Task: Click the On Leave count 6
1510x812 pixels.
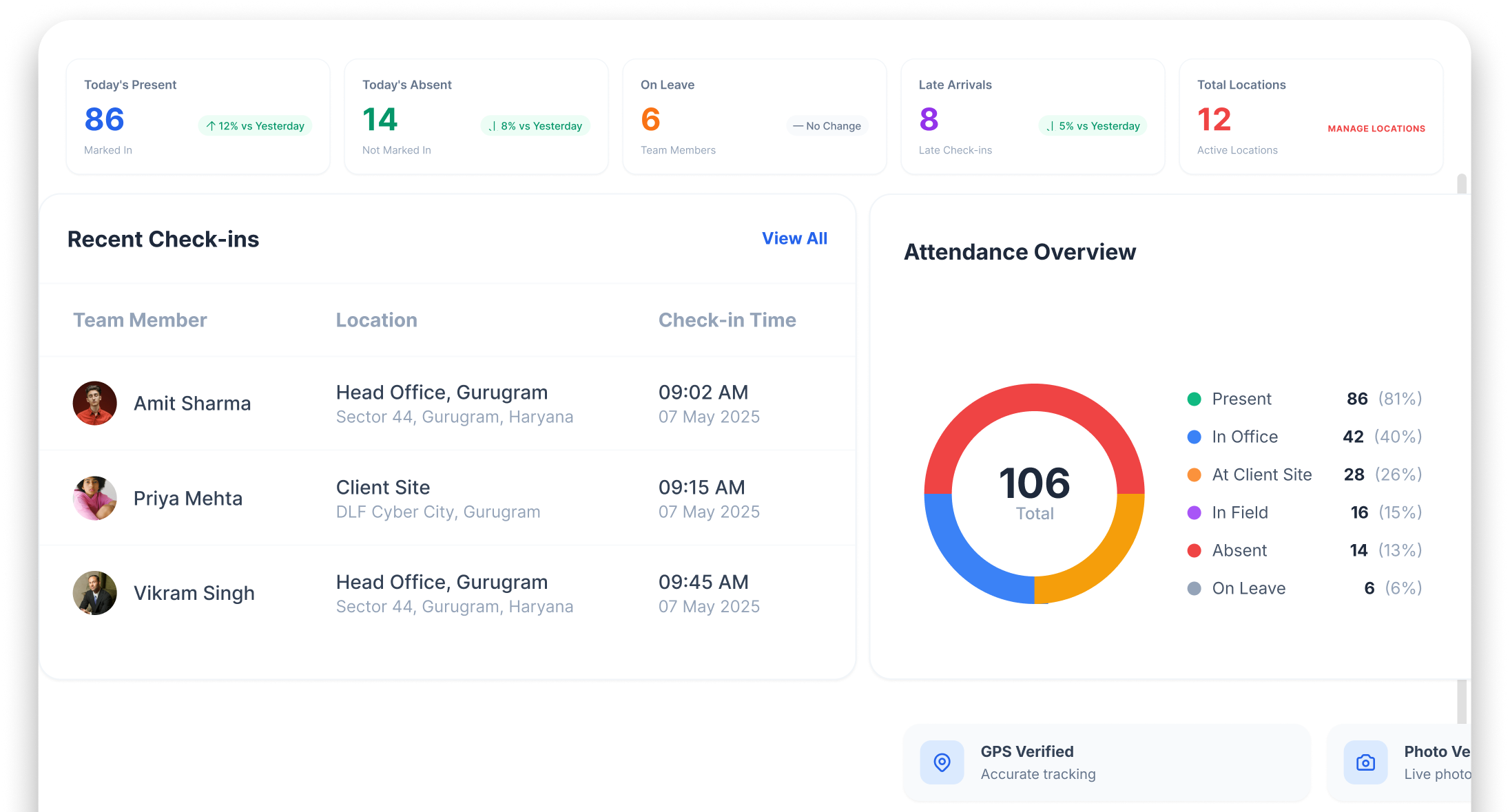Action: coord(651,120)
